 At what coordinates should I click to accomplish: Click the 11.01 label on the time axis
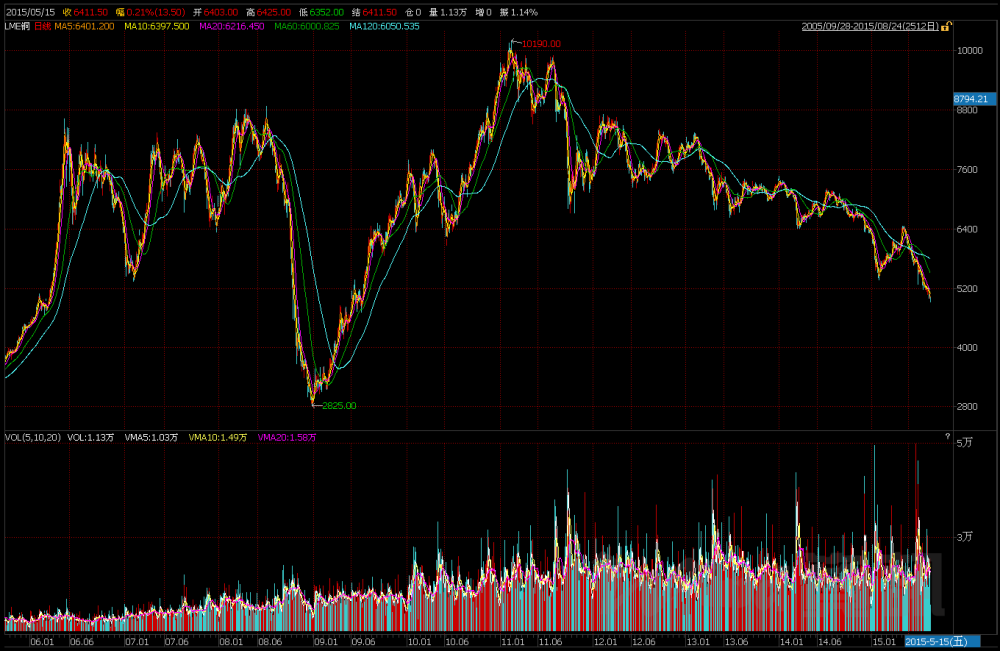[514, 642]
